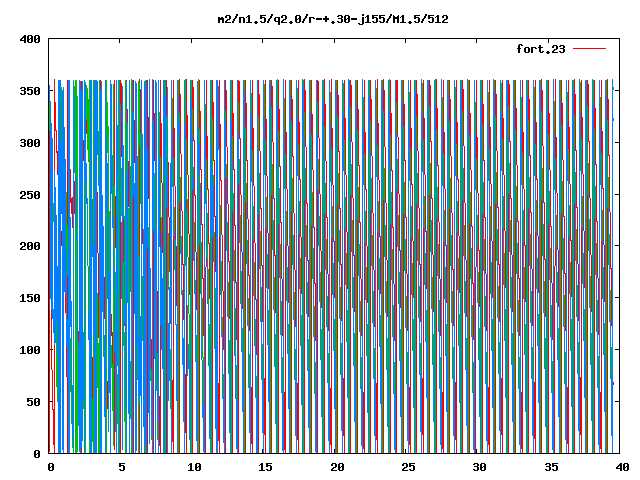The height and width of the screenshot is (480, 640).
Task: Click the plot title m2/n1.5/q2.0/r-+.30-j155/M1.5/512
Action: (x=333, y=19)
